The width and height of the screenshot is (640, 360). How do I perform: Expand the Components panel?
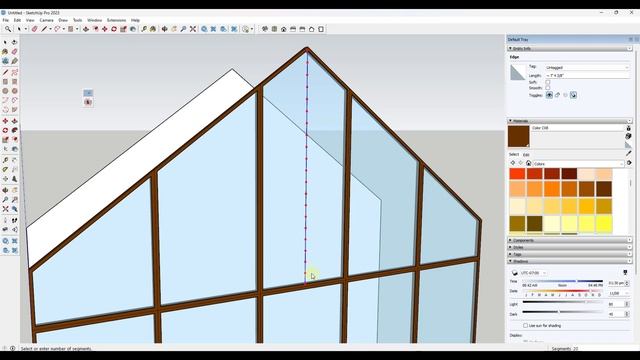click(x=569, y=240)
